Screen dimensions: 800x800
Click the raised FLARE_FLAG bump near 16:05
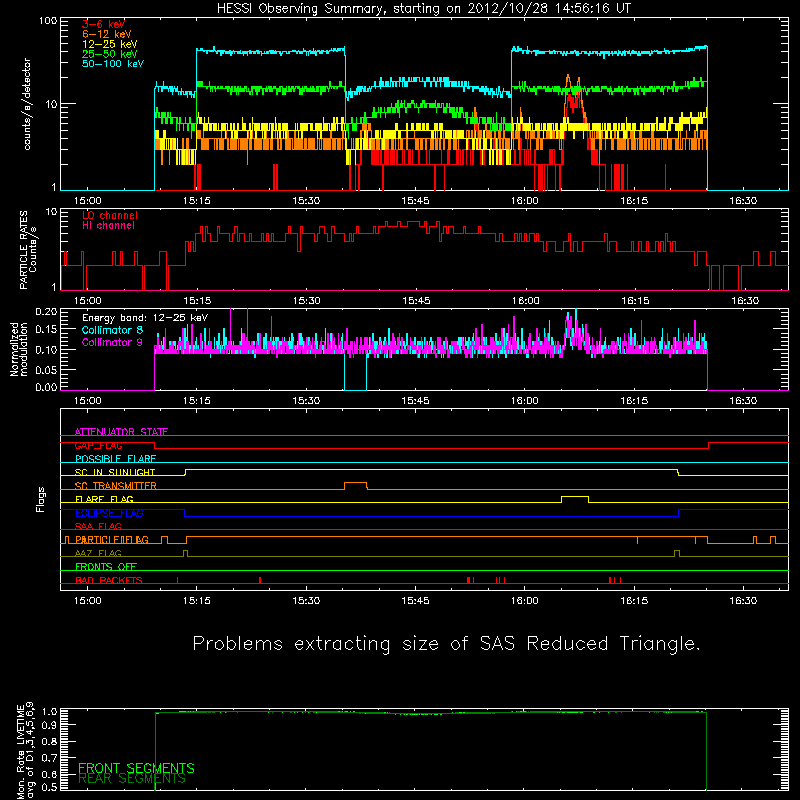point(575,497)
